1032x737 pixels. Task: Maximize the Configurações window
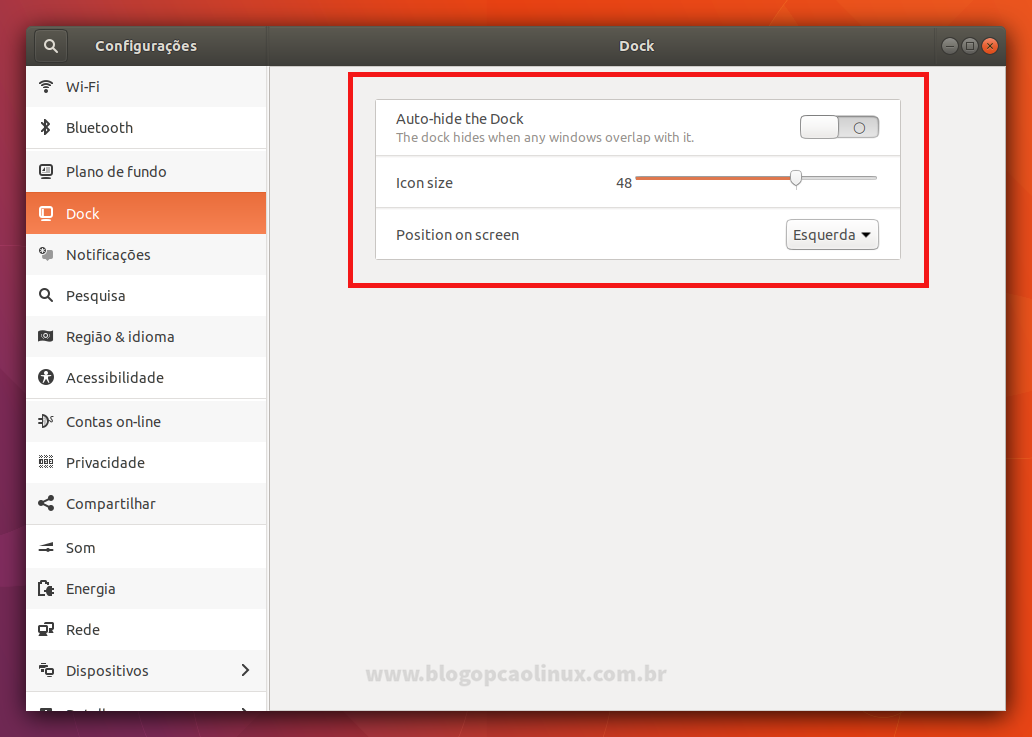pos(969,46)
